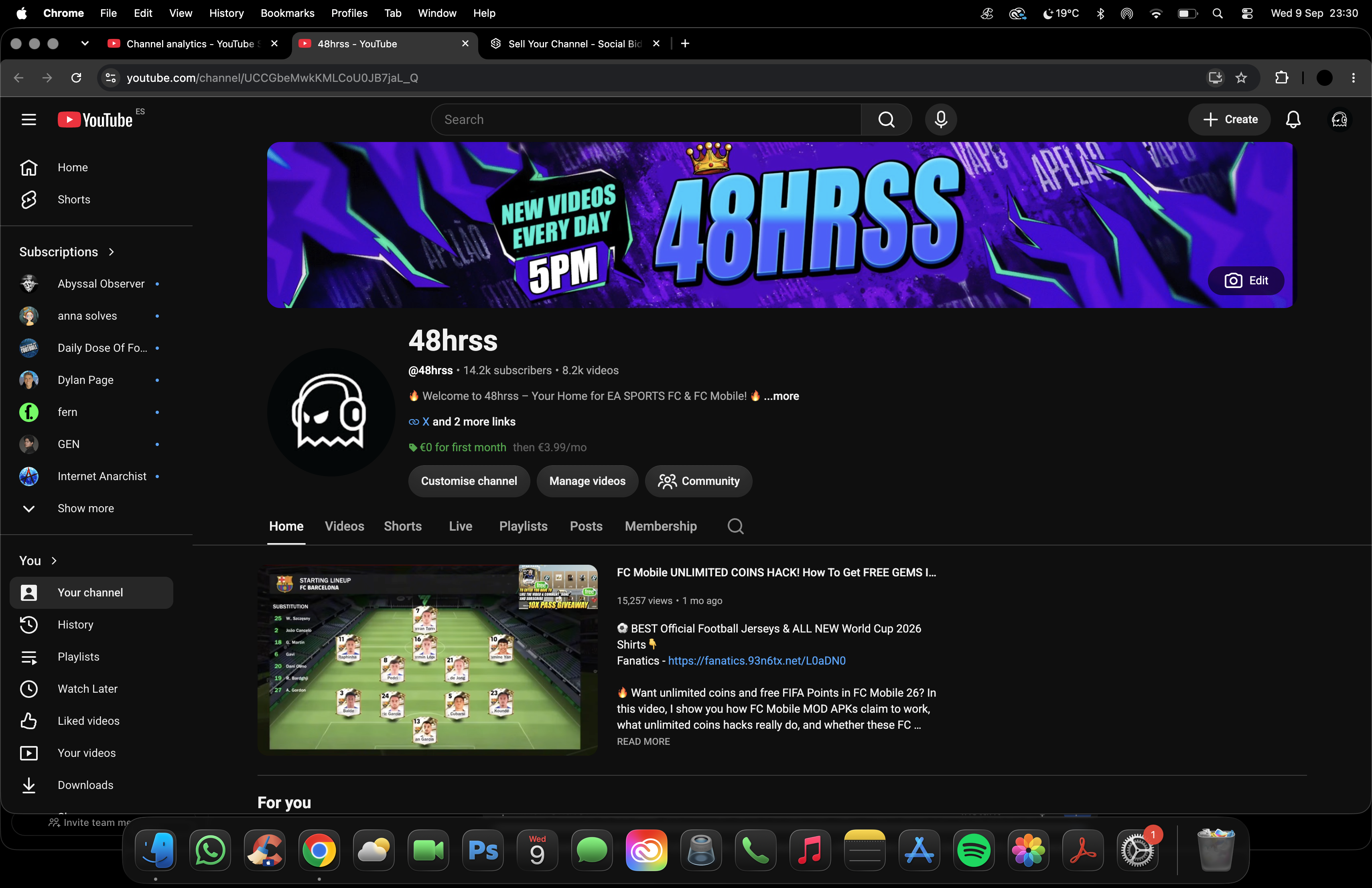Switch to the Videos tab
The width and height of the screenshot is (1372, 888).
click(344, 526)
